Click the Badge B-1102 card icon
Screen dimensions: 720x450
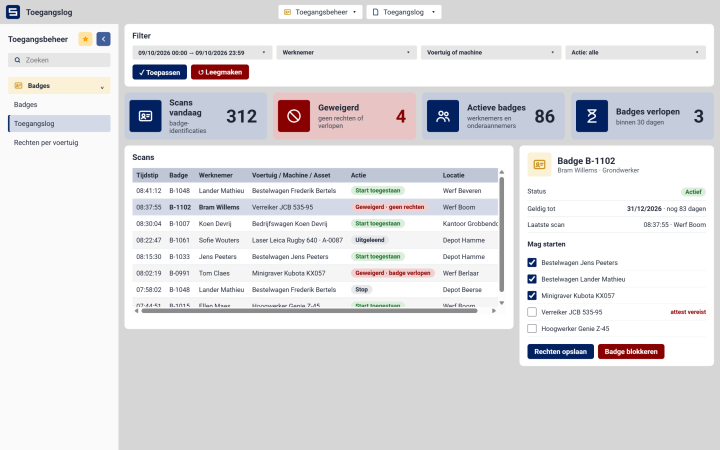click(539, 165)
